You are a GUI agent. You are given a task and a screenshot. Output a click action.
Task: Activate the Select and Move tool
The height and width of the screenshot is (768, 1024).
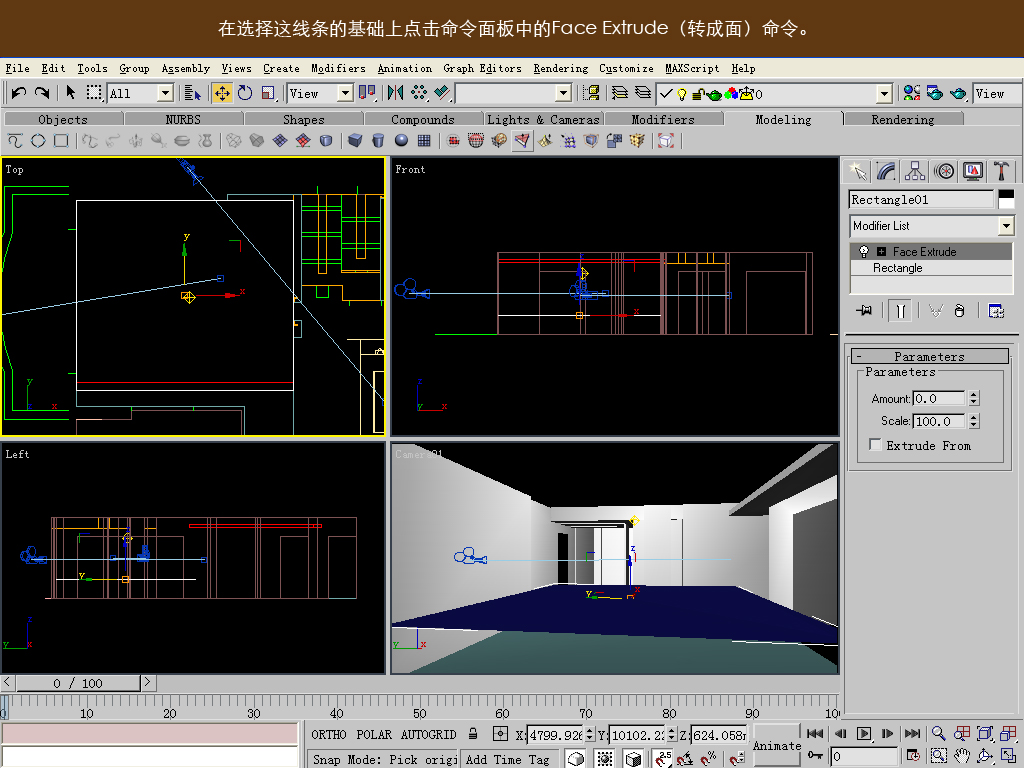pos(222,93)
